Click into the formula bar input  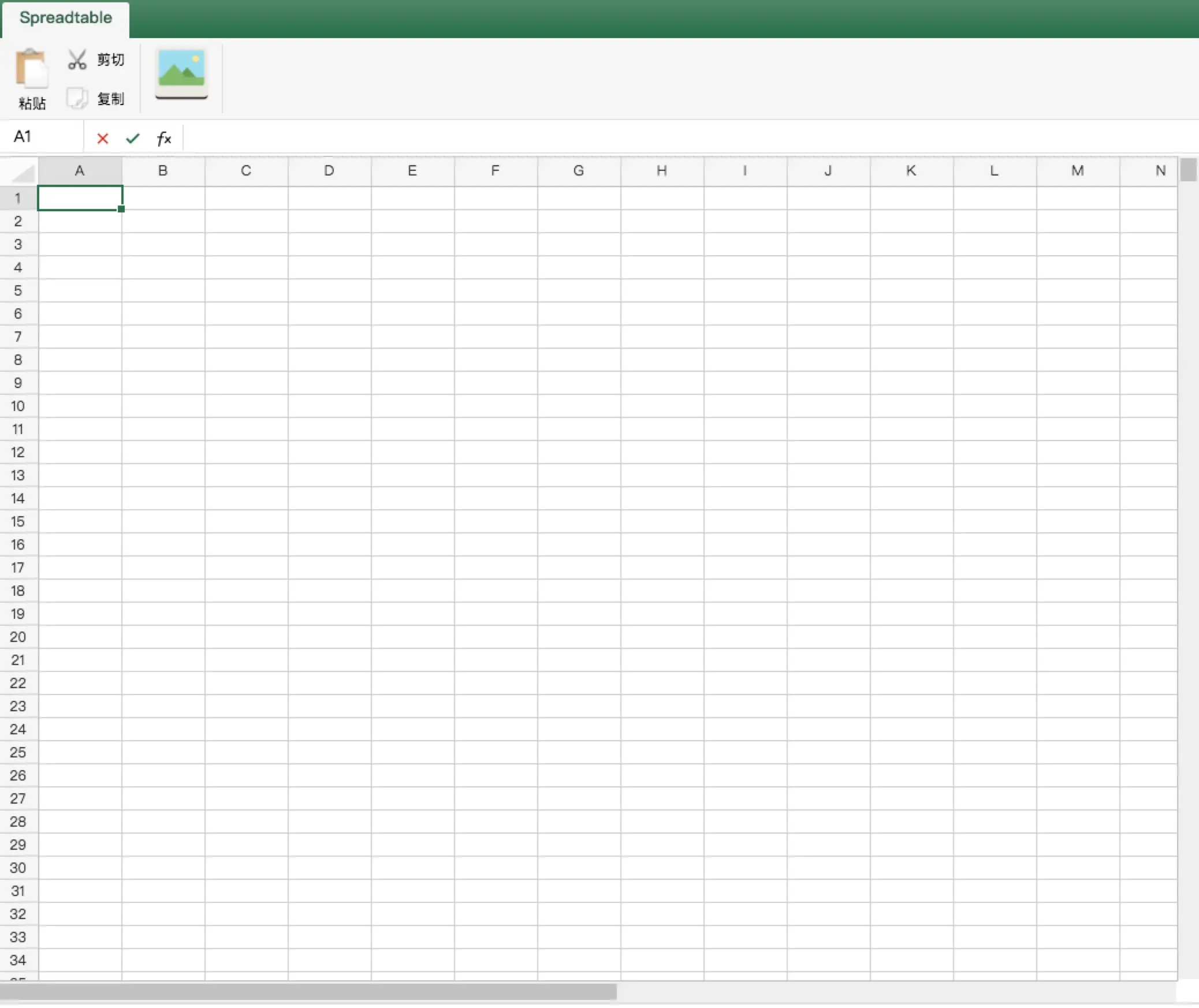(x=687, y=138)
